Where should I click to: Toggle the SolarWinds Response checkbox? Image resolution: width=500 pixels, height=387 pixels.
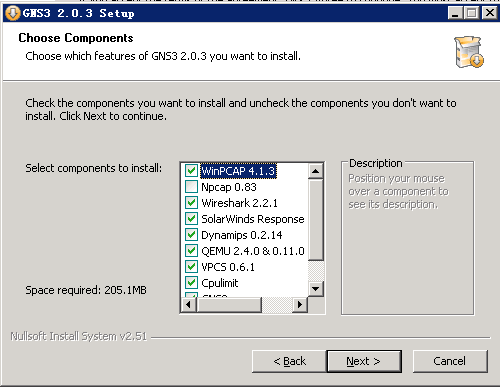(x=191, y=219)
